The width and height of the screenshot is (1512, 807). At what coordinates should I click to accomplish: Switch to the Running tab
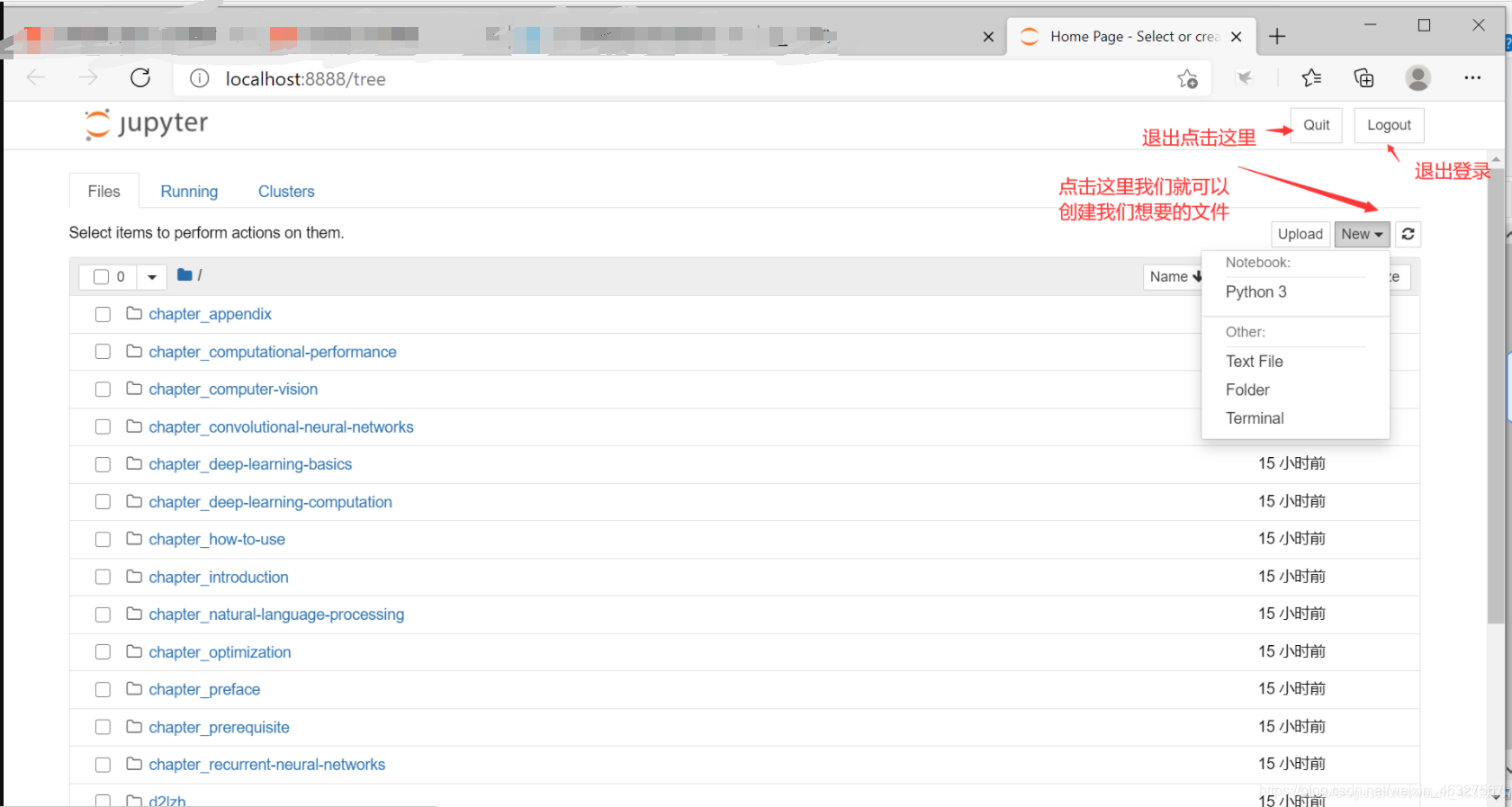click(189, 192)
